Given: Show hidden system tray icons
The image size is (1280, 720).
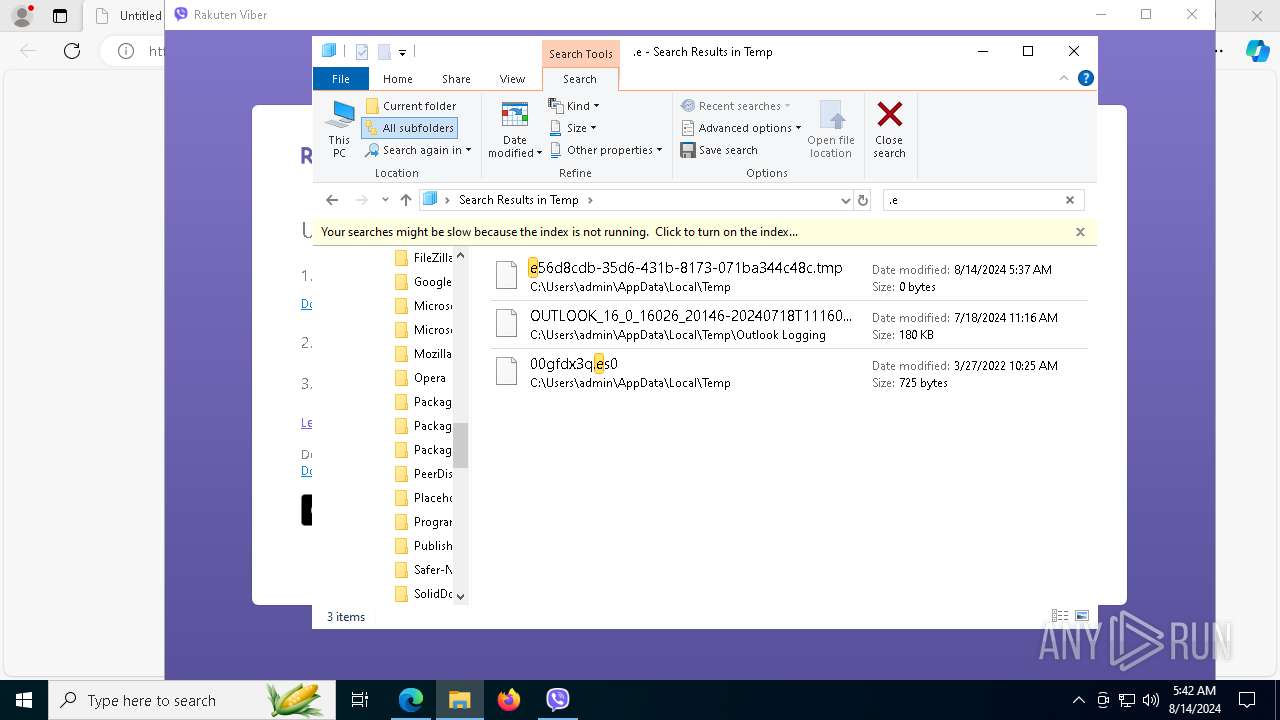Looking at the screenshot, I should pos(1078,700).
